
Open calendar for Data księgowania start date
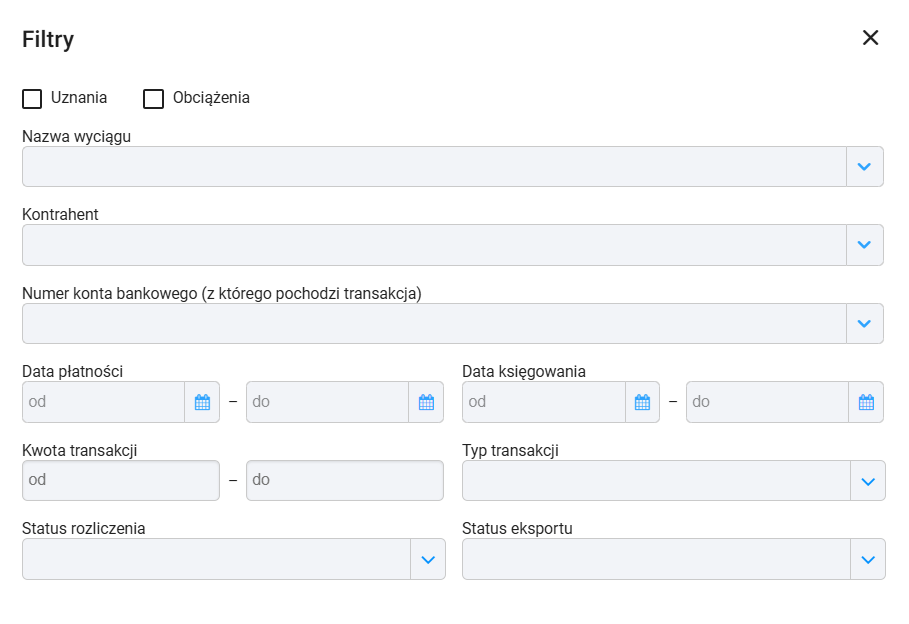(x=642, y=402)
